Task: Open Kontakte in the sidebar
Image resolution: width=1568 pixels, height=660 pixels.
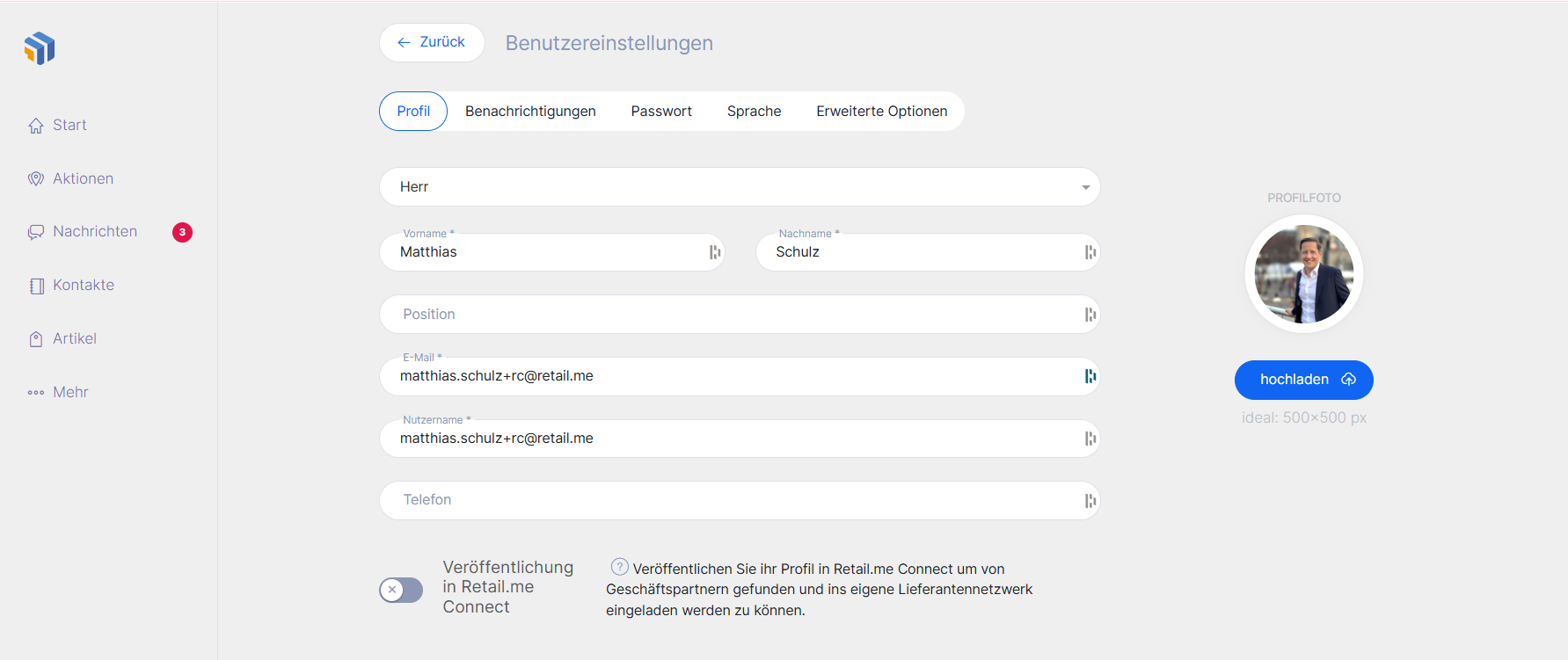Action: pos(83,285)
